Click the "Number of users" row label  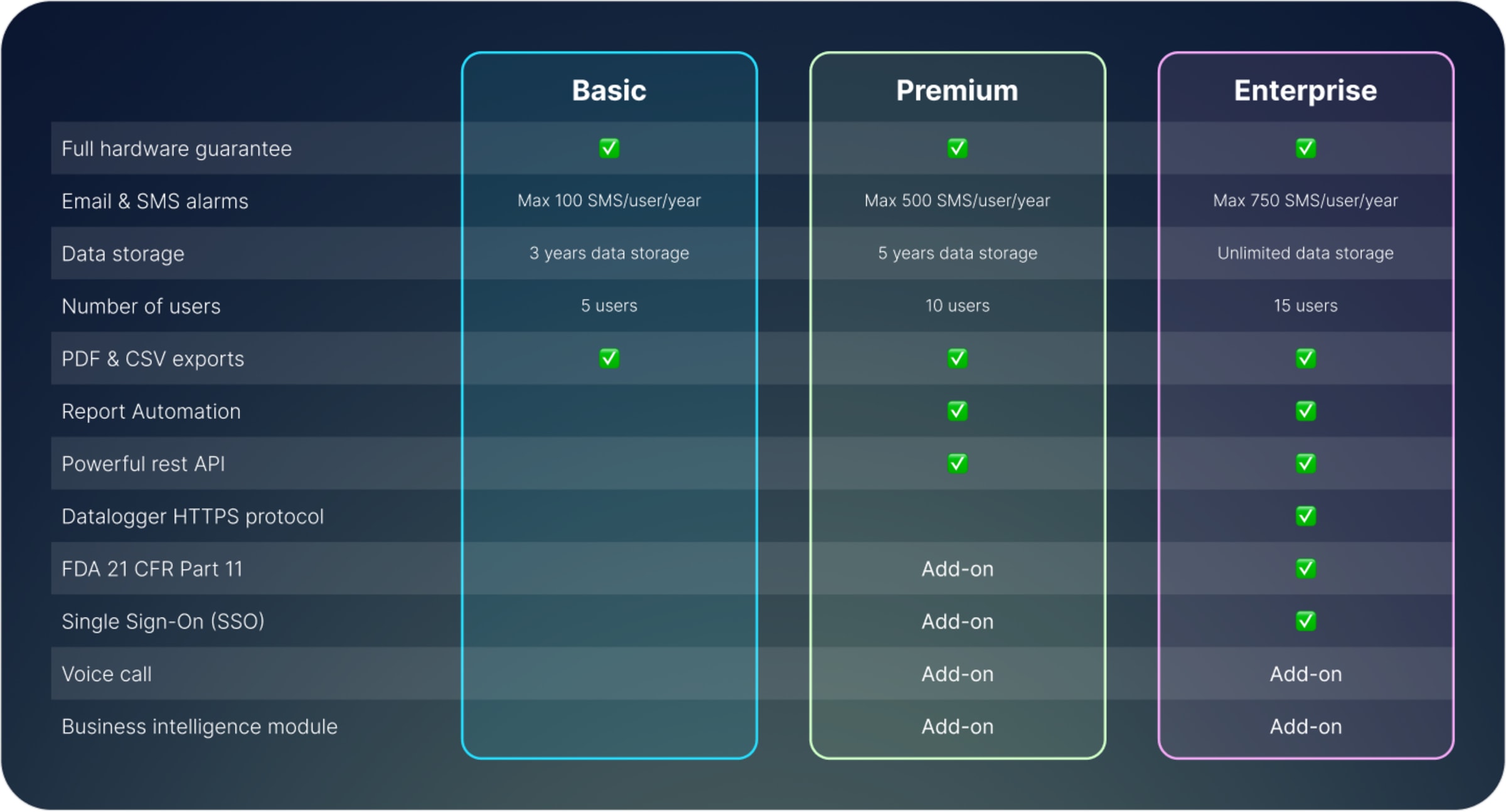point(141,306)
